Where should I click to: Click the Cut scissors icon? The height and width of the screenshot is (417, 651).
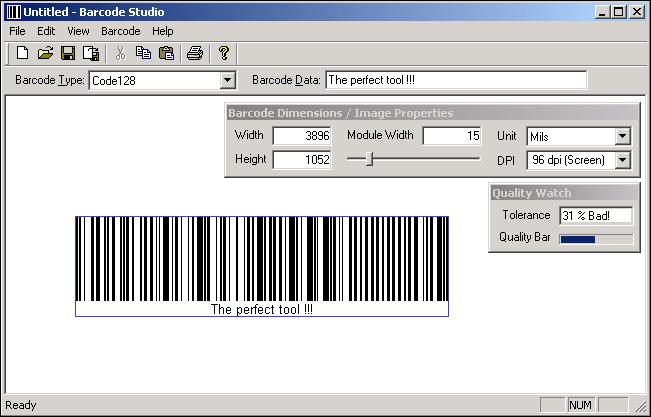[120, 53]
